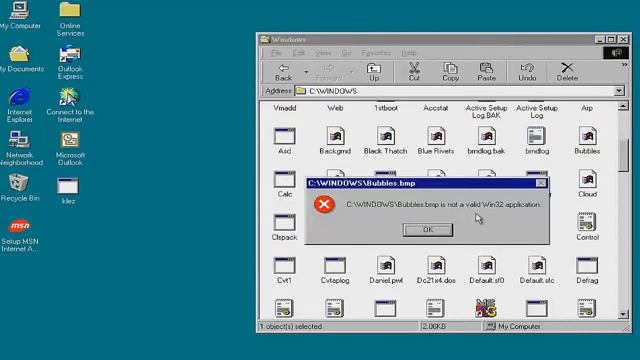Click Active Setup Log.BAK label

[x=486, y=112]
